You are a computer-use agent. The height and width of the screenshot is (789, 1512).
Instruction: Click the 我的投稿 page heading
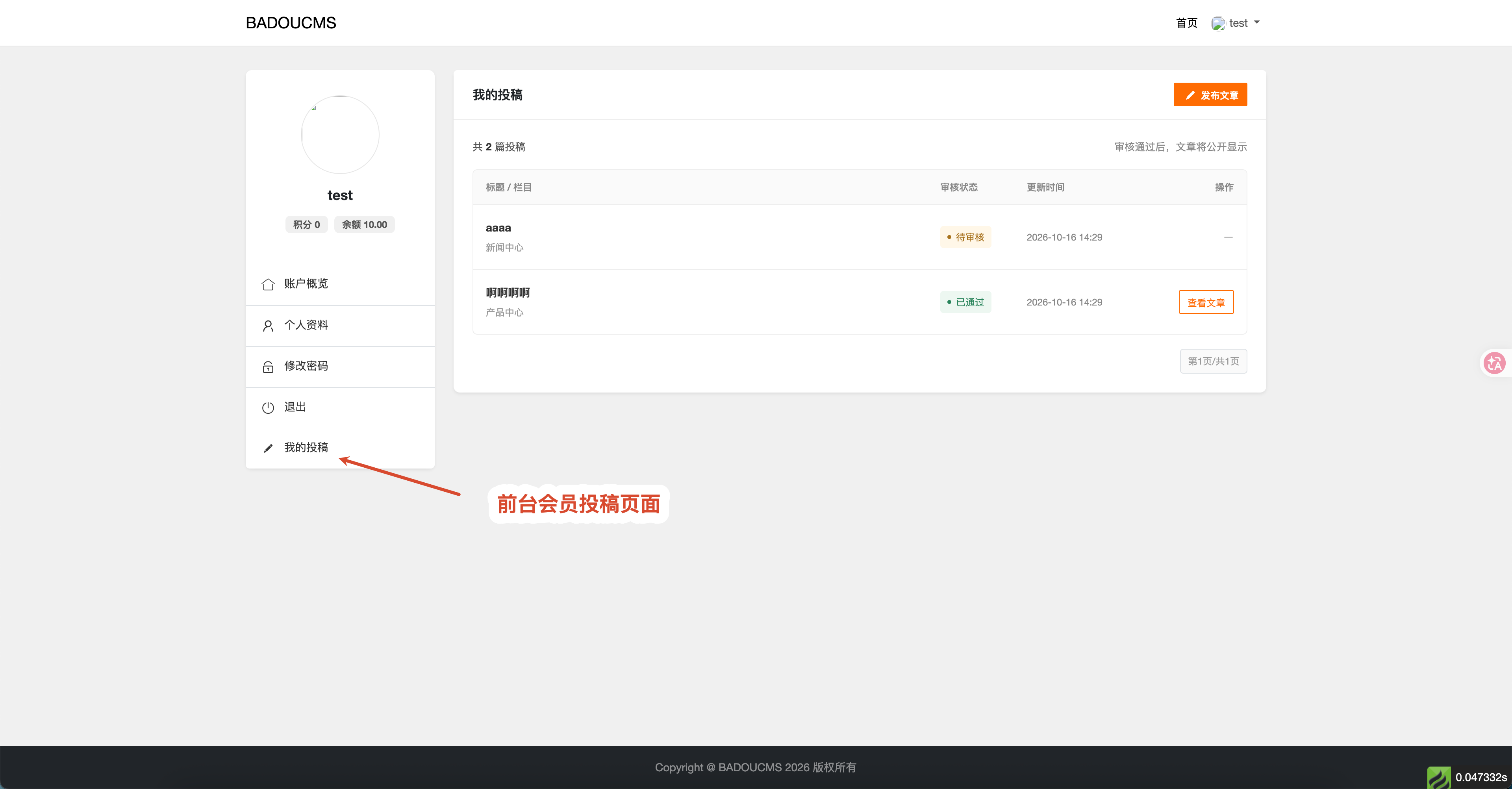click(x=497, y=94)
